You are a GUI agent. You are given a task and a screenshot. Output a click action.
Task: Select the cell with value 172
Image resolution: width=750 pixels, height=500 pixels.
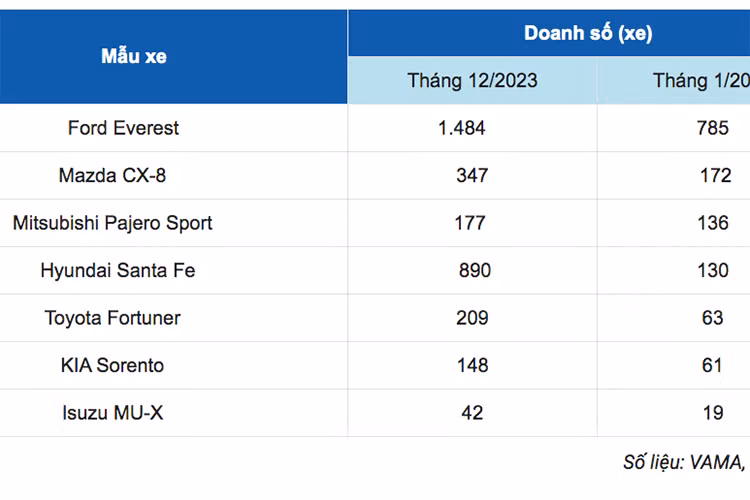pyautogui.click(x=713, y=176)
